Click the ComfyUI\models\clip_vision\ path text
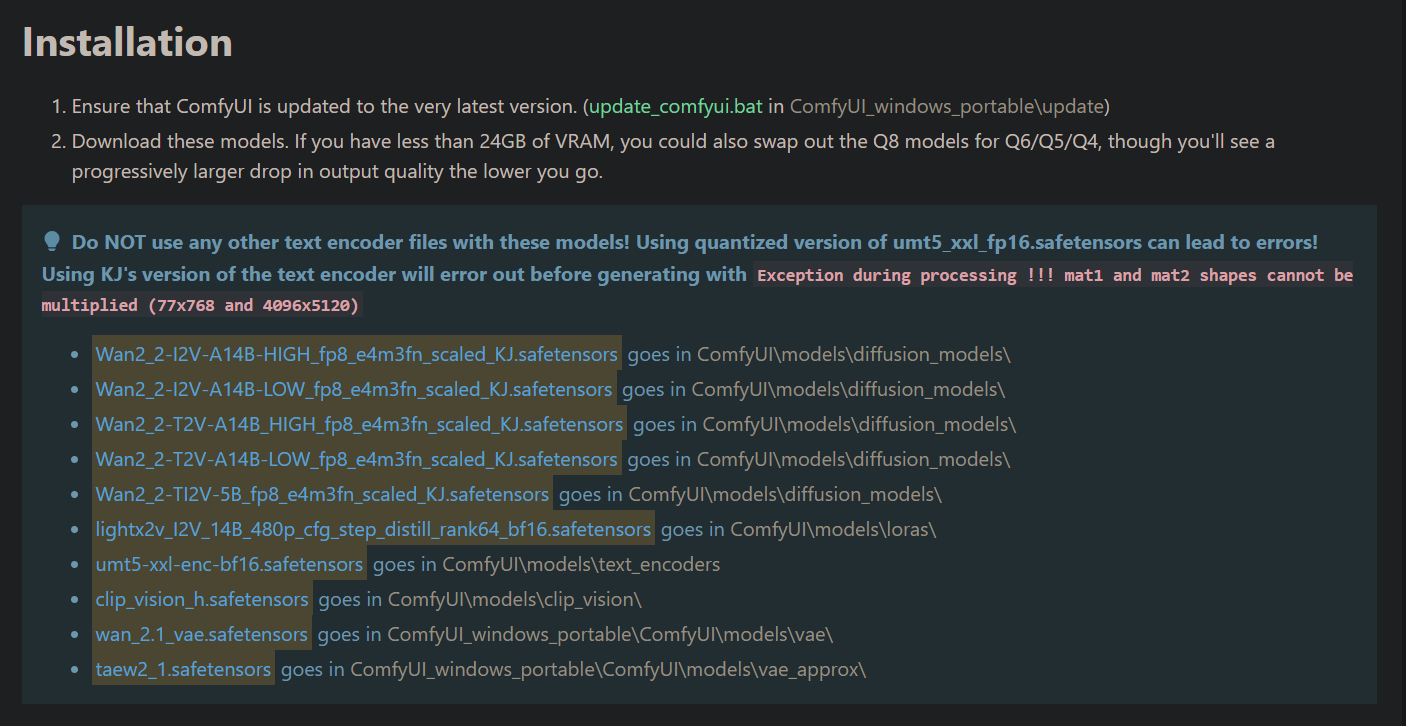Image resolution: width=1406 pixels, height=726 pixels. [x=514, y=599]
